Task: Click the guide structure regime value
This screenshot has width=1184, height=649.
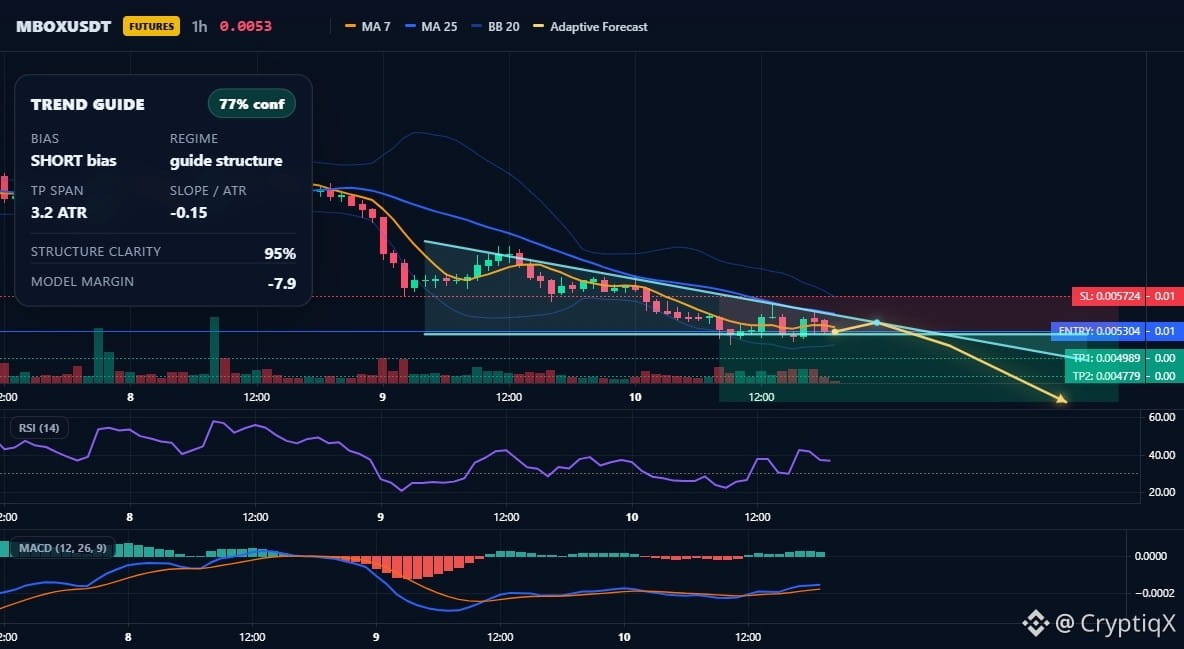Action: coord(226,161)
